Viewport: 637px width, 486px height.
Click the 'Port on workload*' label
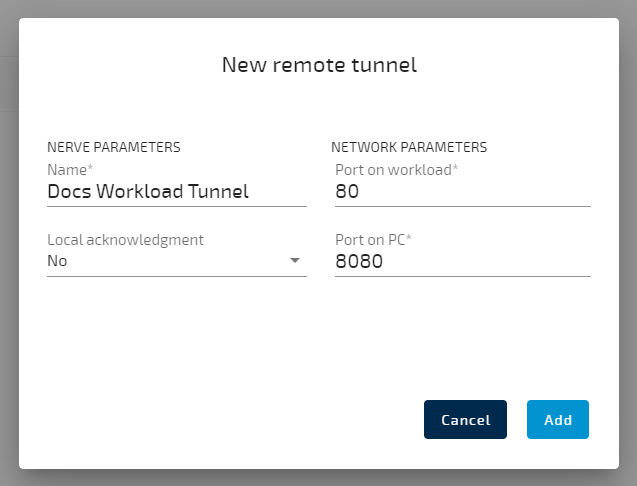396,169
